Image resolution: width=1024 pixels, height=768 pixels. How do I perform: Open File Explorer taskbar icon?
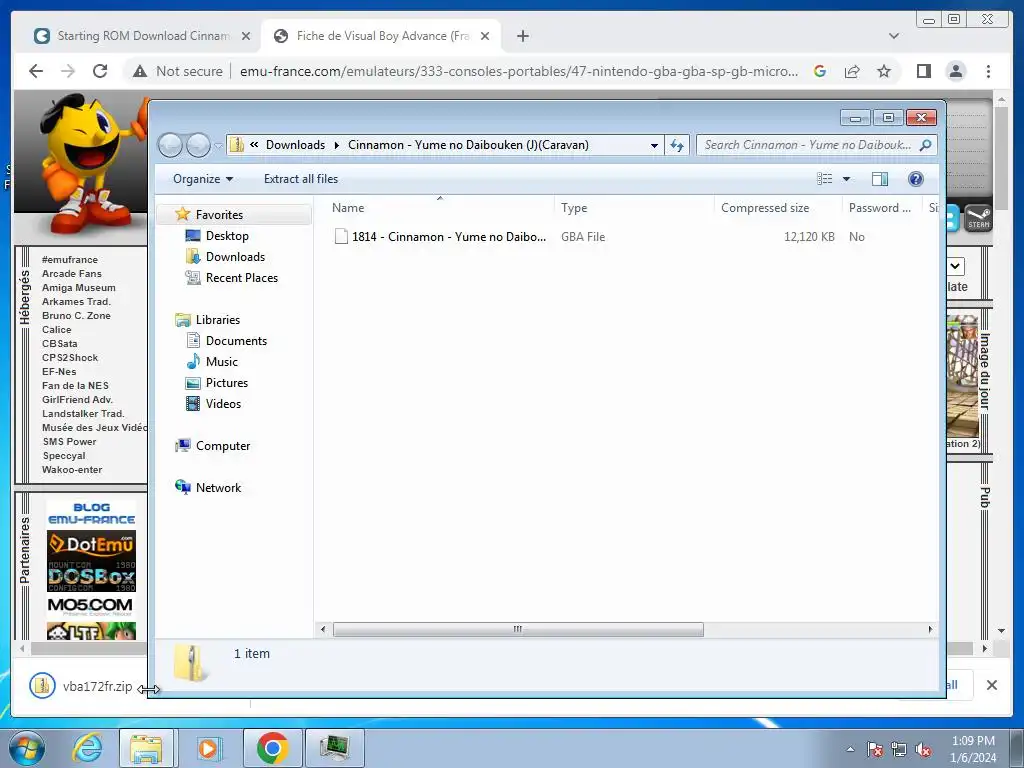(146, 748)
